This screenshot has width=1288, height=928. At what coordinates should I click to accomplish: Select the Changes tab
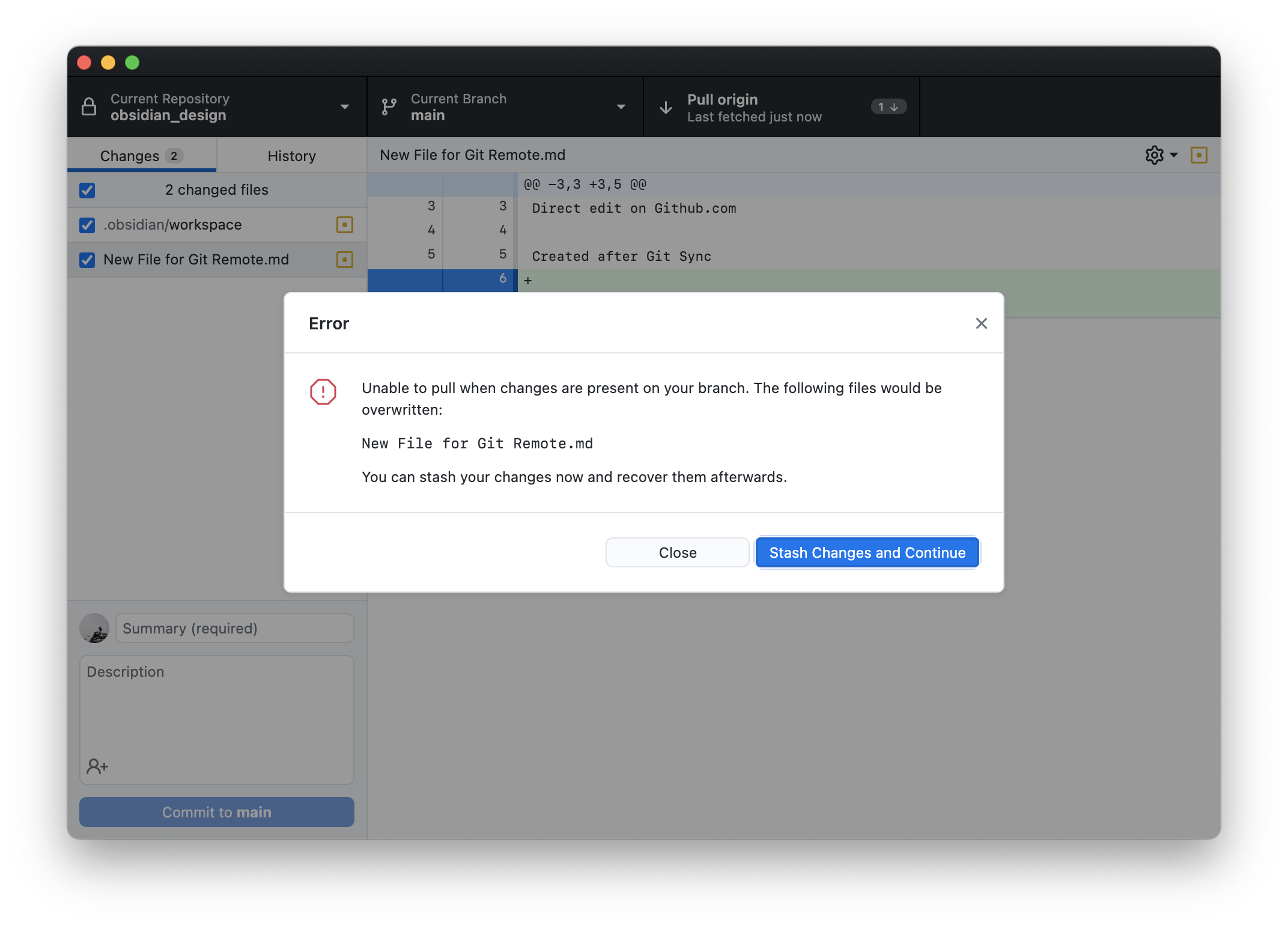[x=143, y=154]
